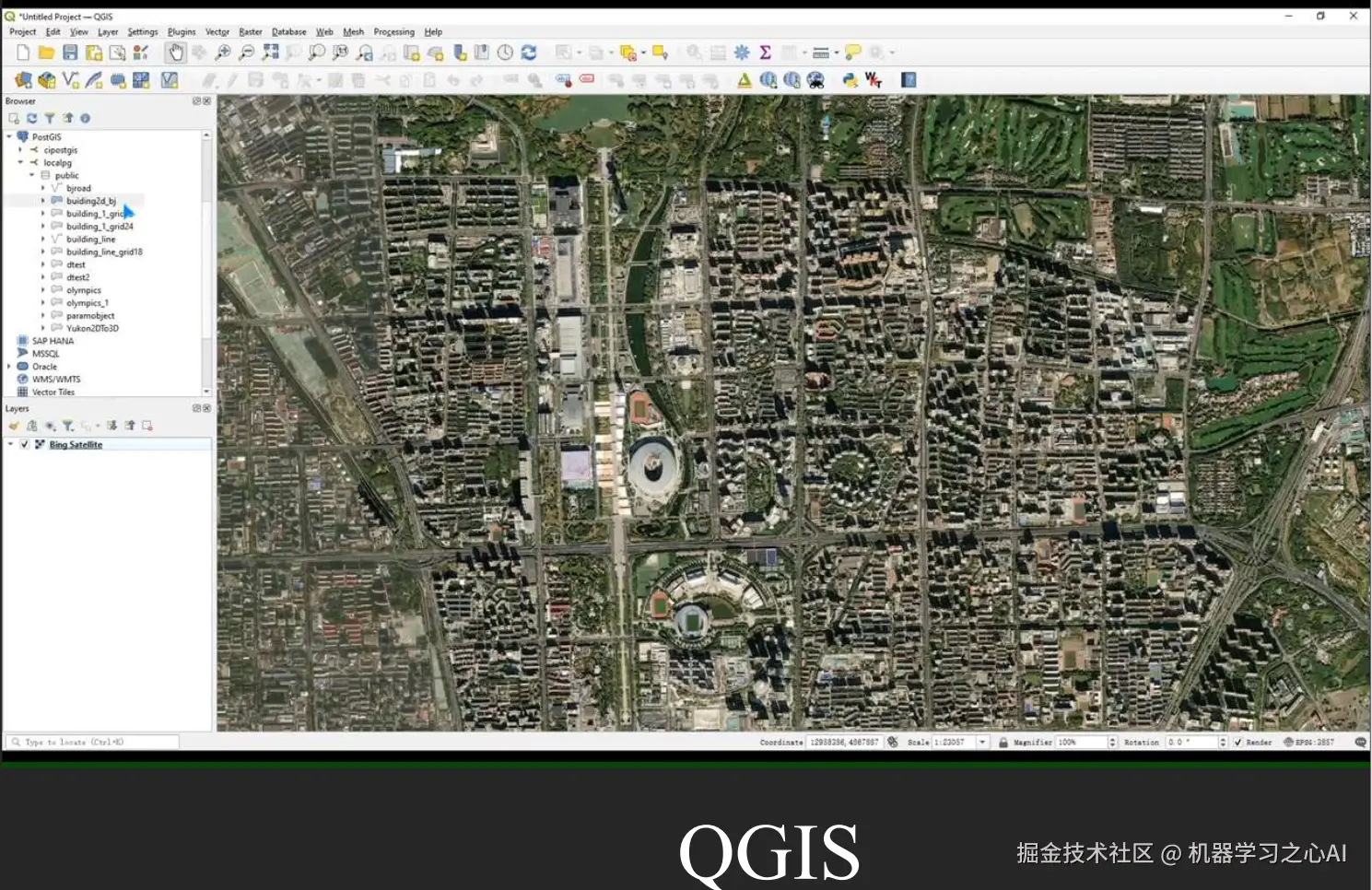This screenshot has height=890, width=1372.
Task: Open layer styling panel brush icon
Action: (14, 426)
